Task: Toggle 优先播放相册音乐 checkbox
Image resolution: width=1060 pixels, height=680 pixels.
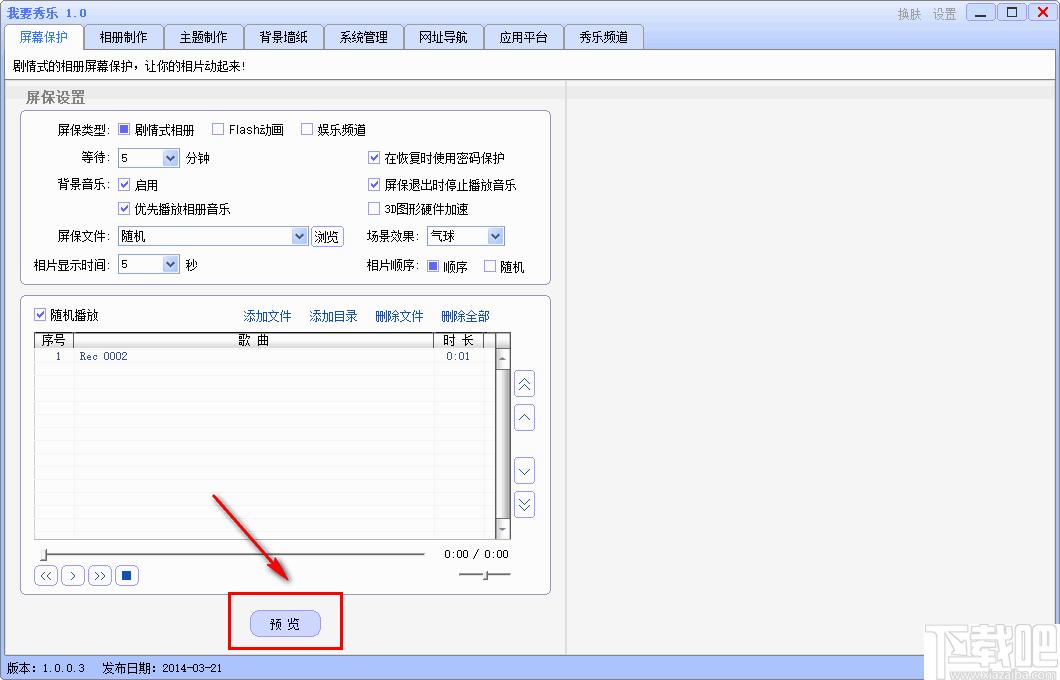Action: tap(124, 208)
